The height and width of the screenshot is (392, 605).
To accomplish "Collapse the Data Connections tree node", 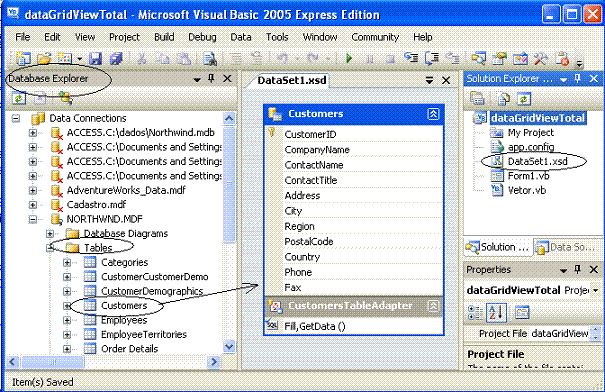I will click(x=16, y=118).
